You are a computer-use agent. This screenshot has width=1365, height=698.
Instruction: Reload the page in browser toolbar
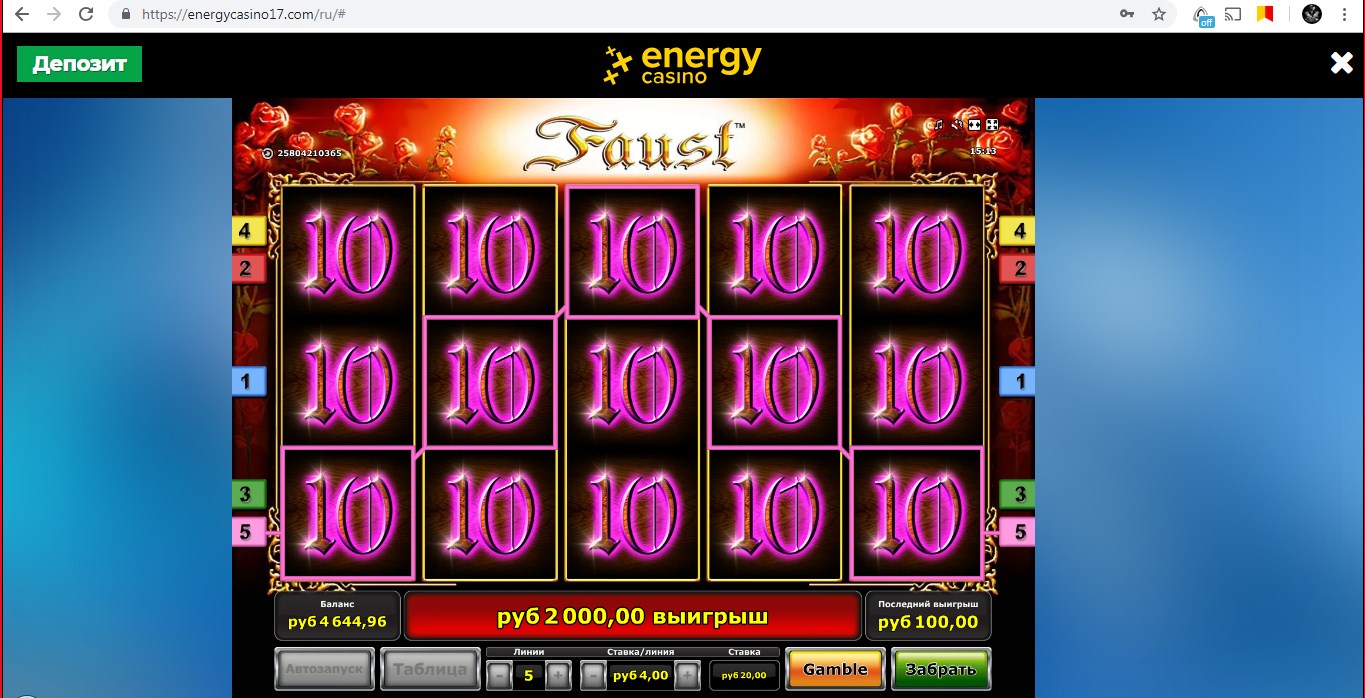click(x=86, y=15)
